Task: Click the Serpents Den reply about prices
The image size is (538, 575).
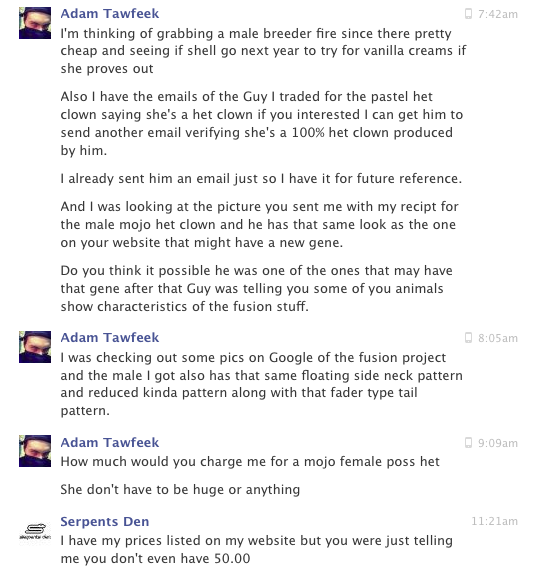Action: point(256,549)
